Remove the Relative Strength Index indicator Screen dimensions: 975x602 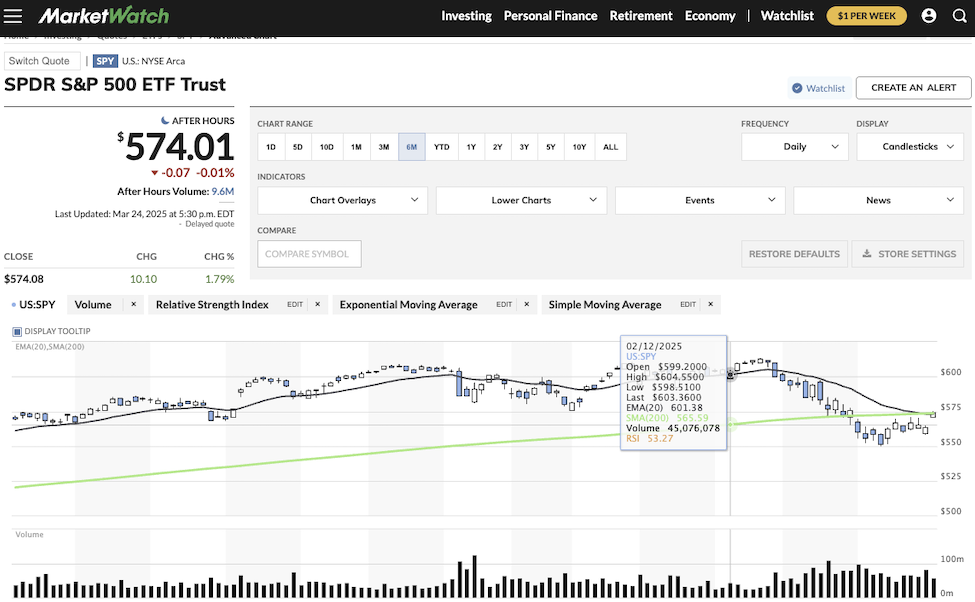pyautogui.click(x=317, y=304)
